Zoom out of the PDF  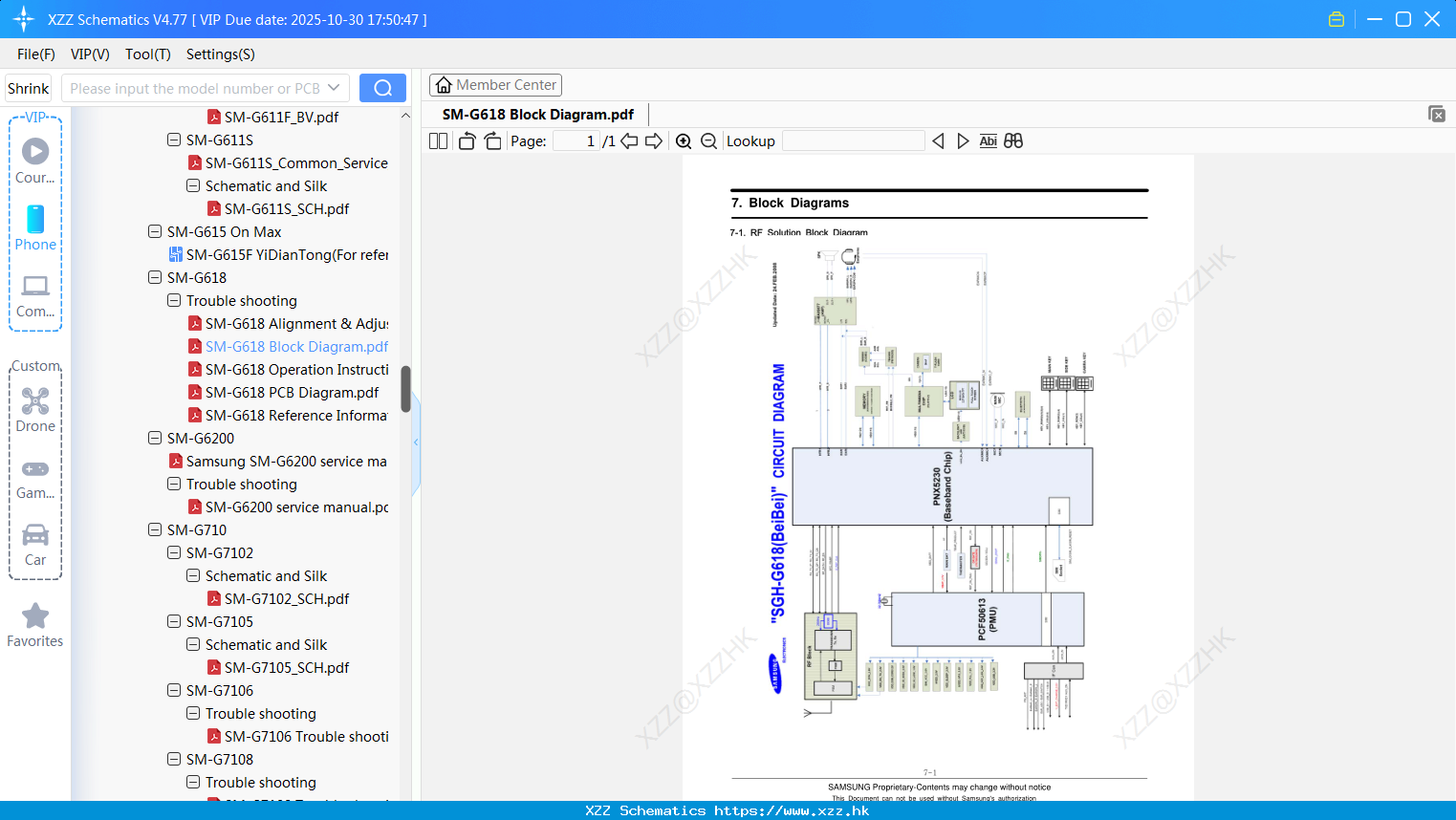pyautogui.click(x=708, y=140)
